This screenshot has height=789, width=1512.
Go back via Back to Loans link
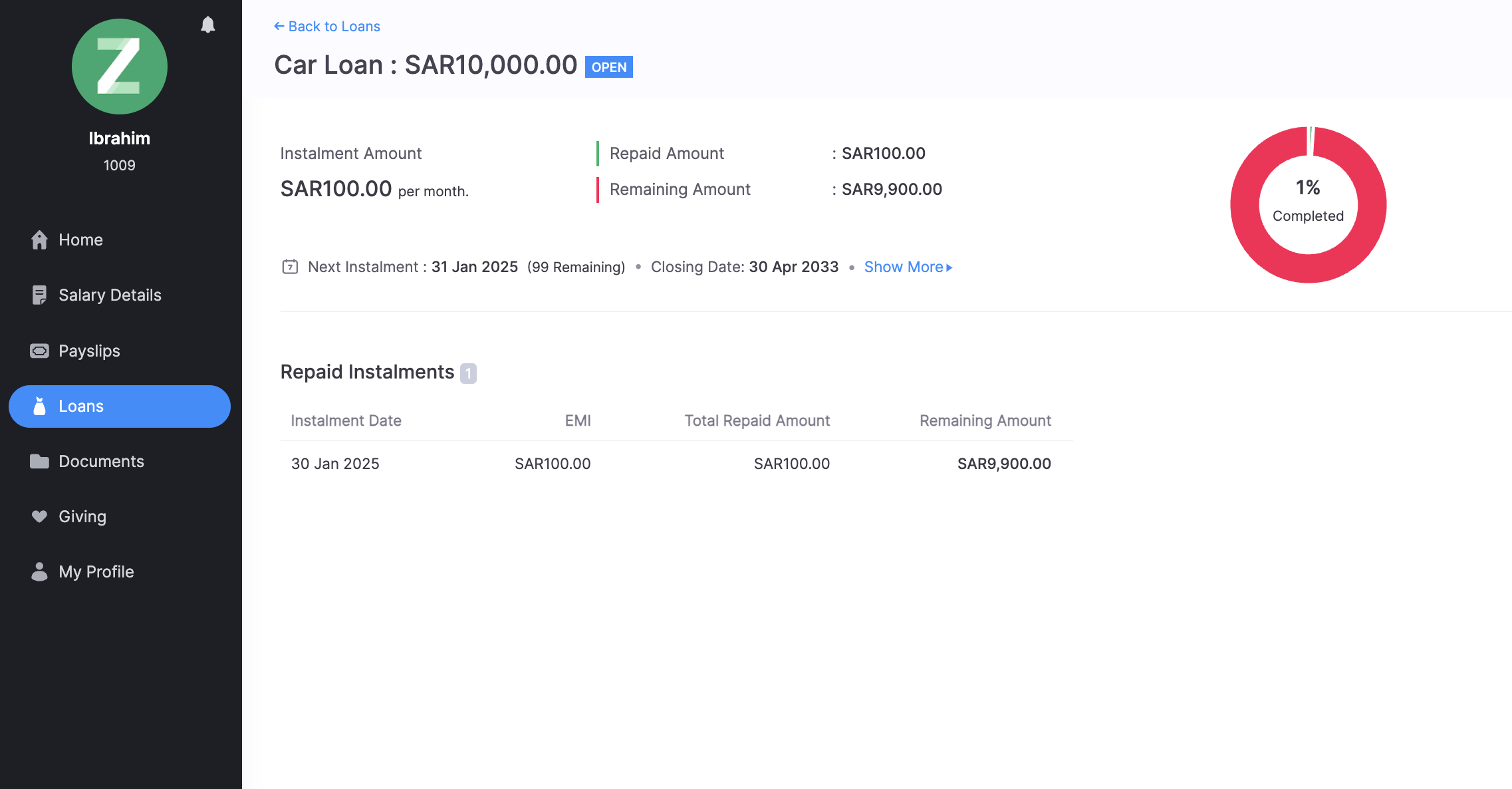pyautogui.click(x=327, y=27)
